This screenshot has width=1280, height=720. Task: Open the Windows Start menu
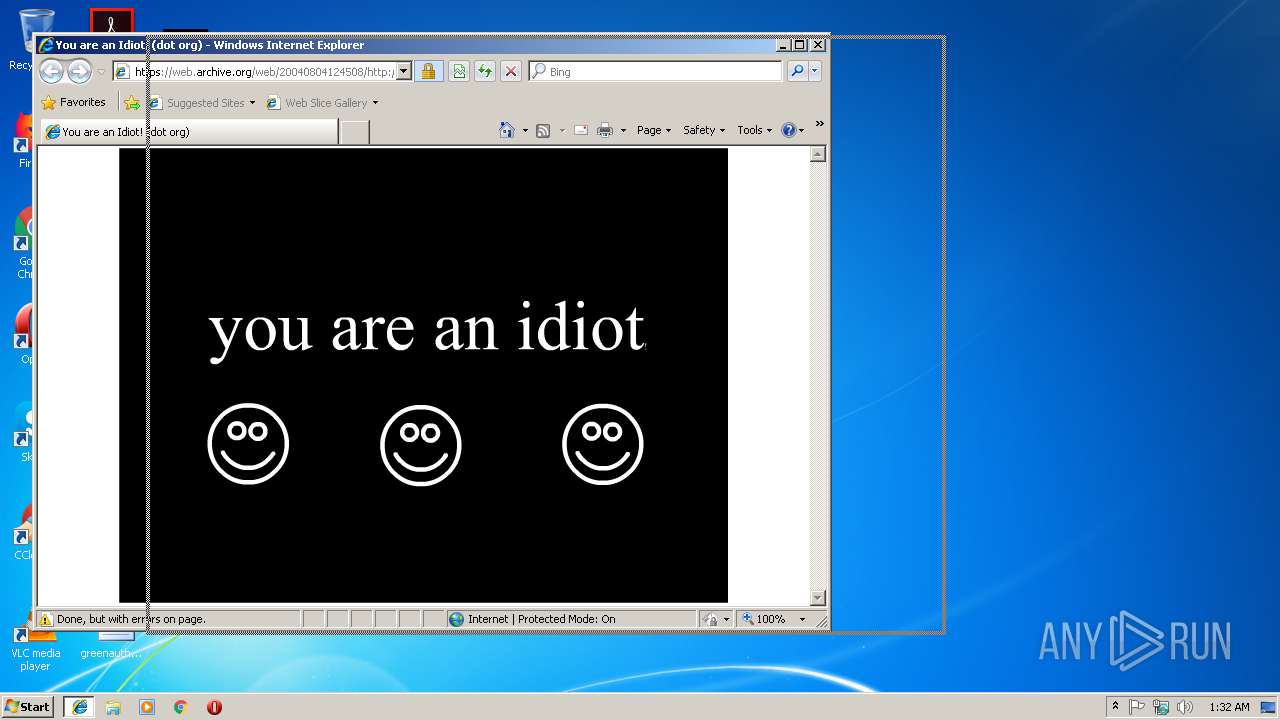coord(28,706)
